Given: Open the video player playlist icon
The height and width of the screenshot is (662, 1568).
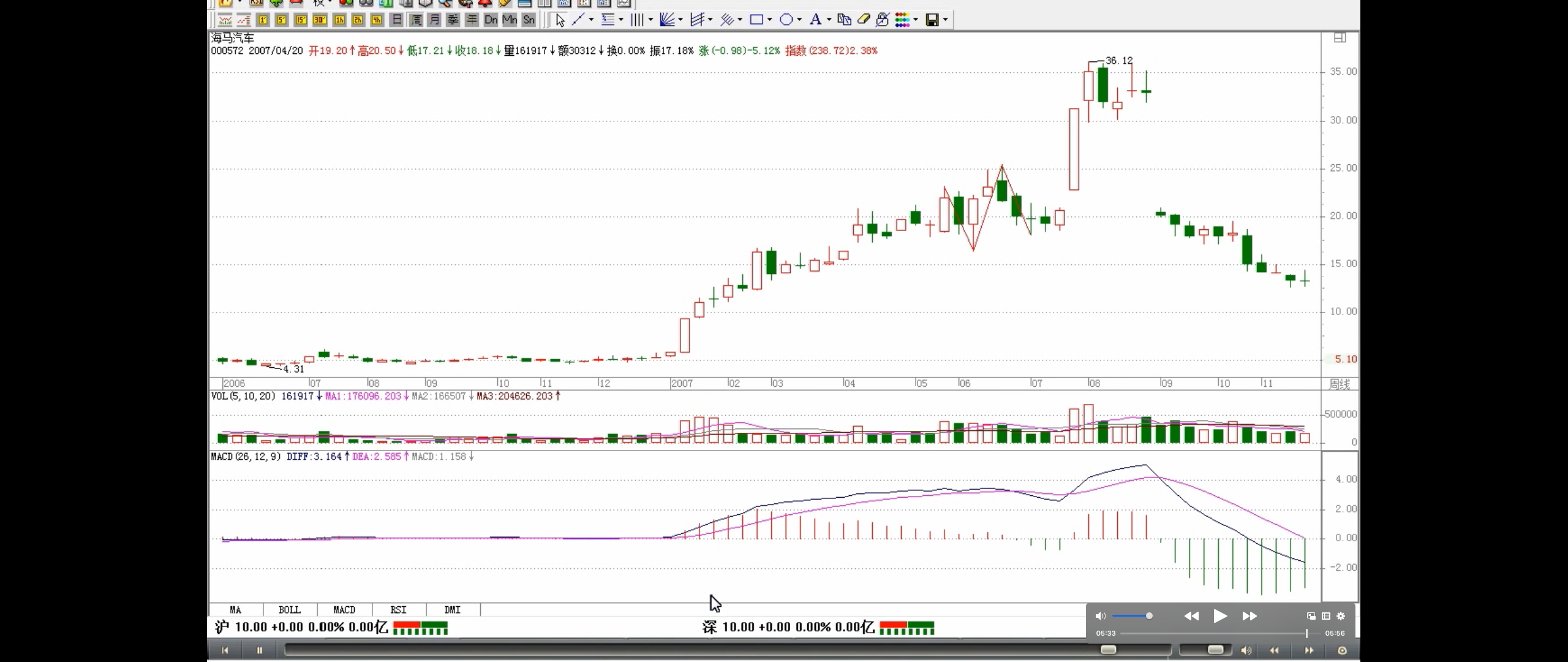Looking at the screenshot, I should coord(1326,616).
